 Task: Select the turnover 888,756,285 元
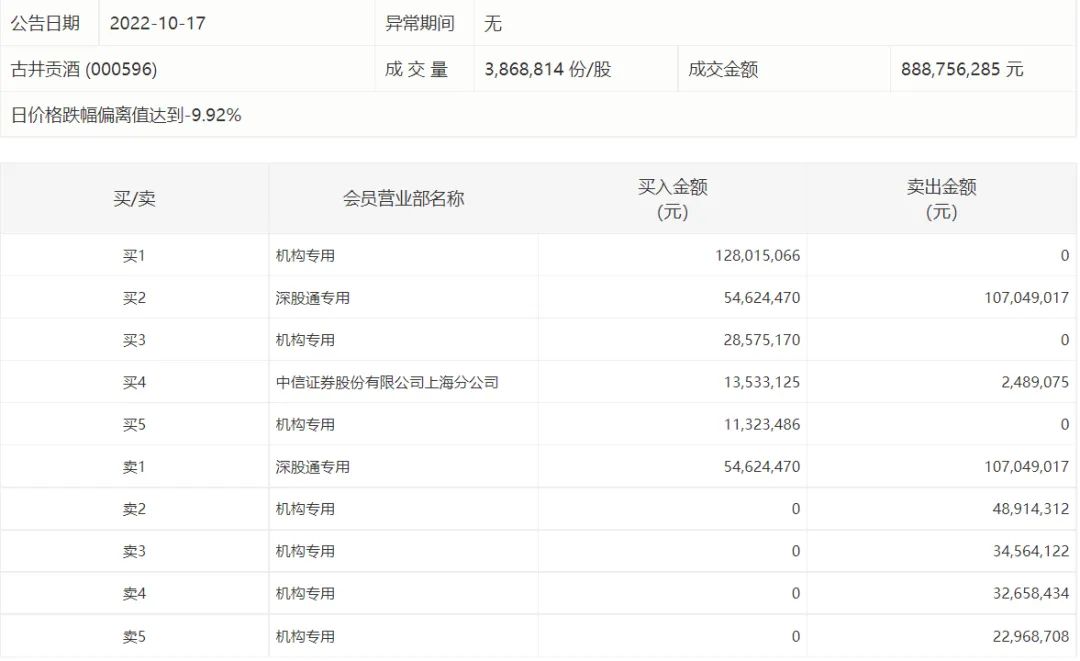point(962,69)
